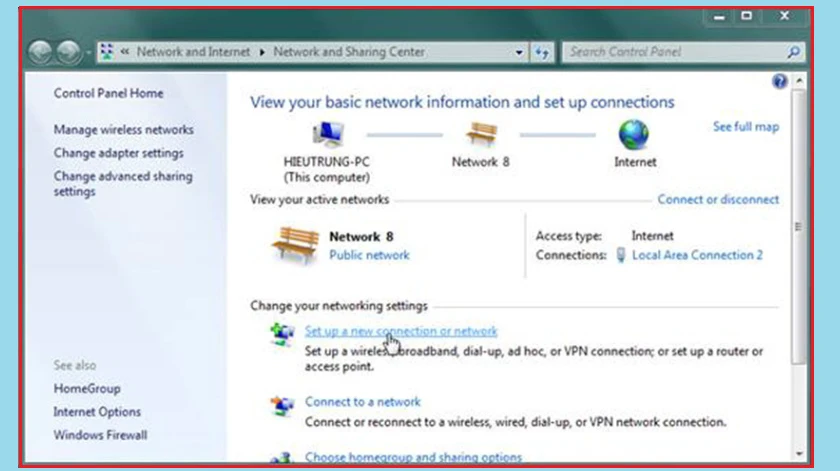Close the Network and Sharing Center window

[784, 16]
